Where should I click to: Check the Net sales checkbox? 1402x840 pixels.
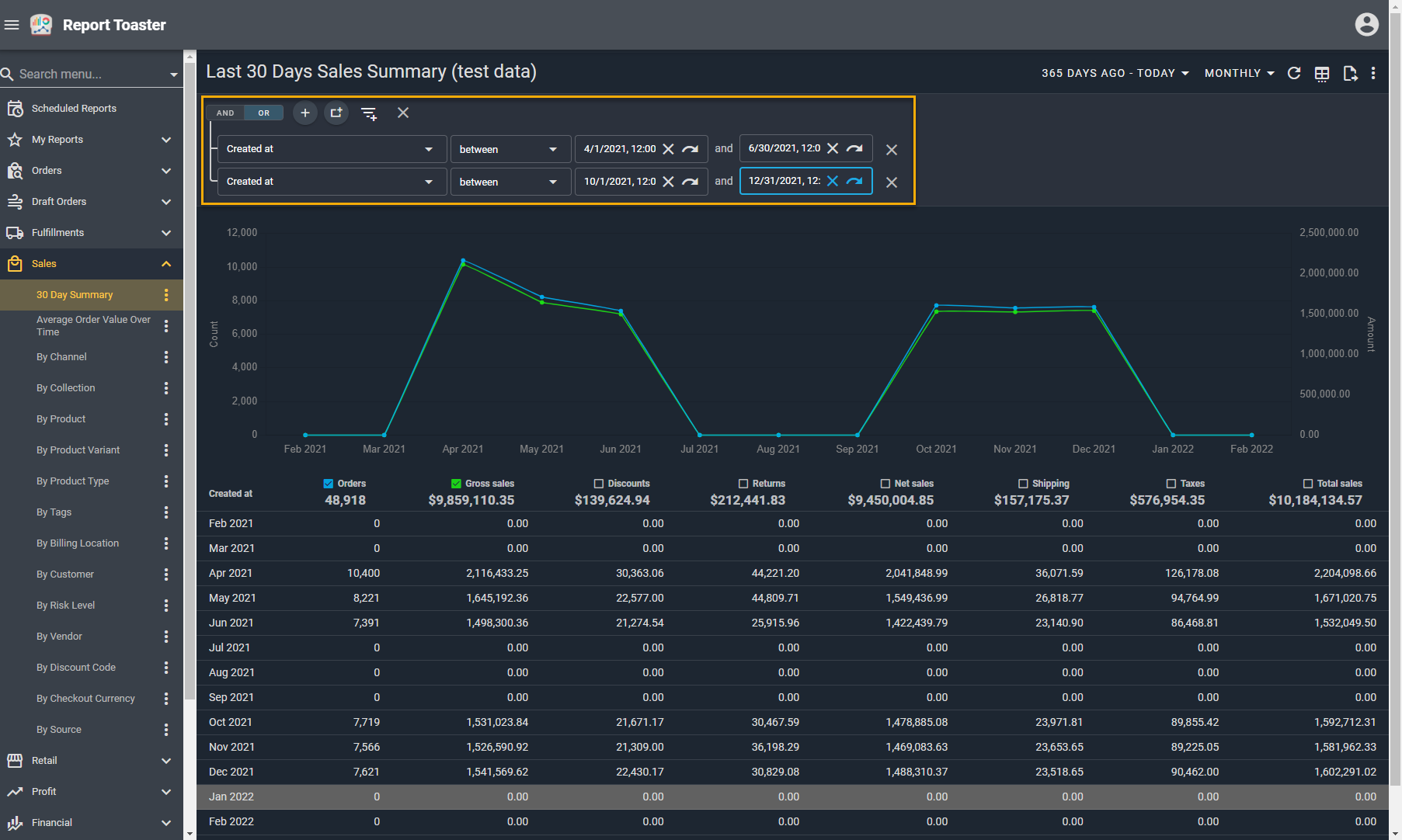click(x=885, y=484)
